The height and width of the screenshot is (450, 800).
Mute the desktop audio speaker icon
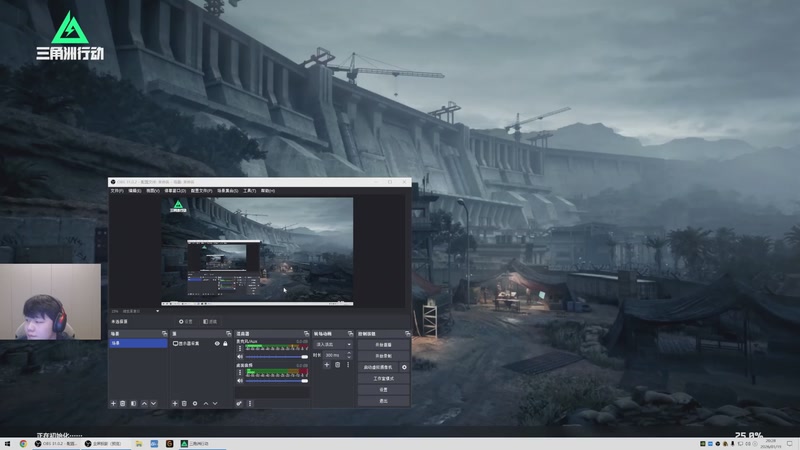(240, 381)
